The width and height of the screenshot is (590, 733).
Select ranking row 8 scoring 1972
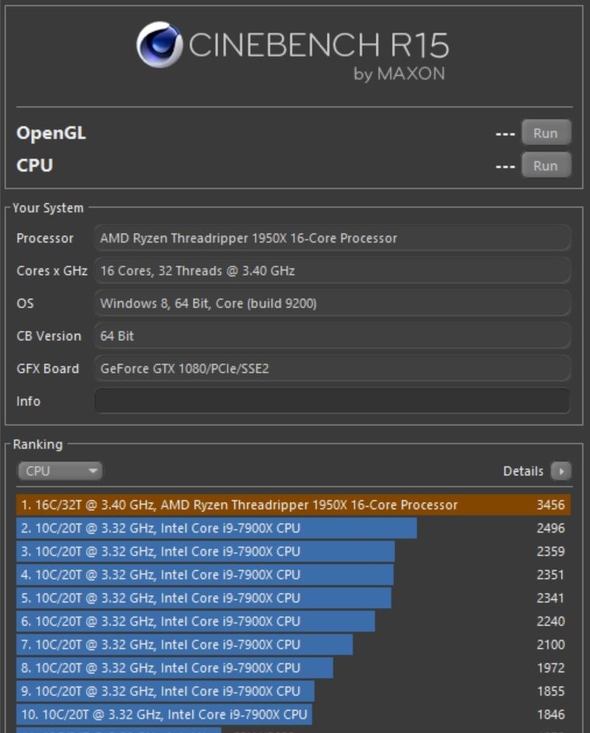[x=294, y=668]
